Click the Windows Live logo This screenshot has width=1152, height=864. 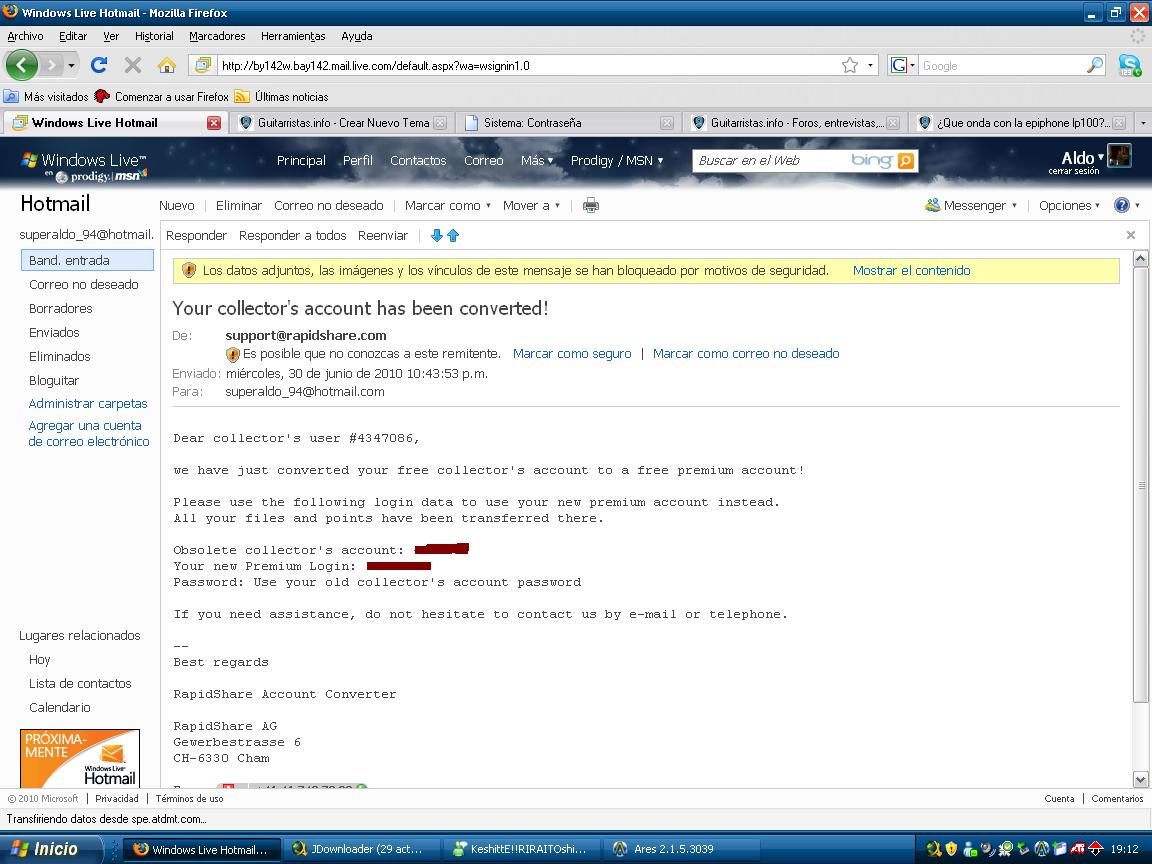click(84, 160)
